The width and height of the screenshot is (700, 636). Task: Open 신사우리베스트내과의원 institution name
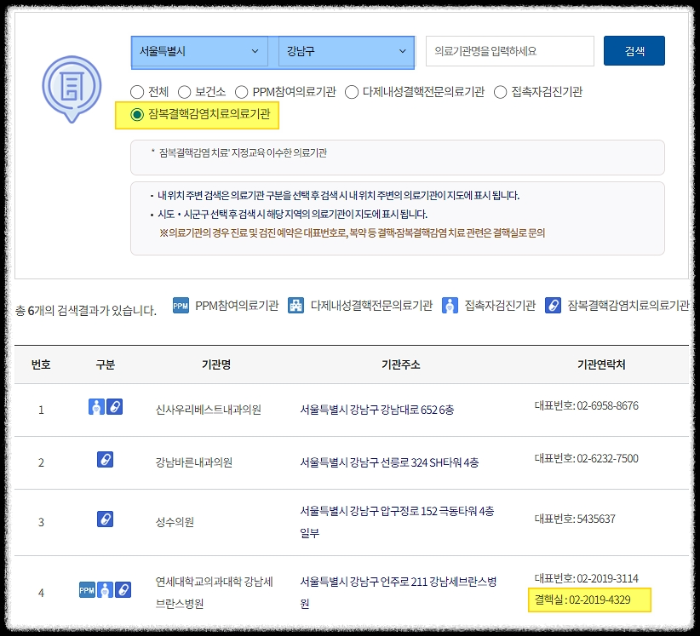click(208, 410)
